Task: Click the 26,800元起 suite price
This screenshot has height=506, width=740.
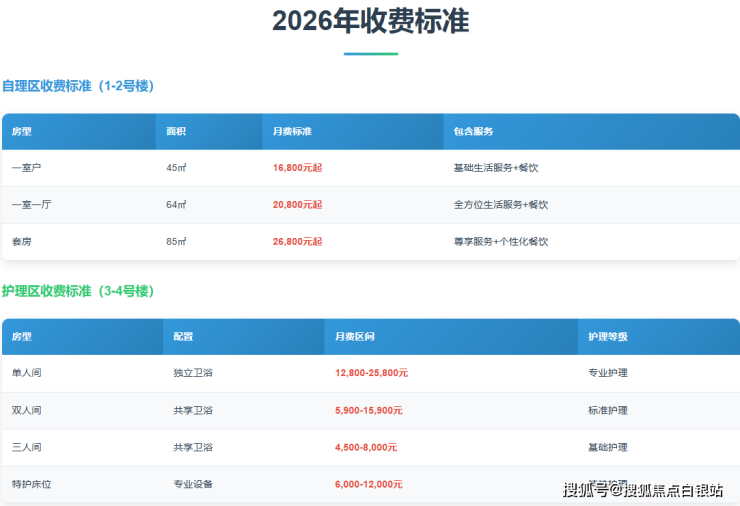Action: point(297,242)
